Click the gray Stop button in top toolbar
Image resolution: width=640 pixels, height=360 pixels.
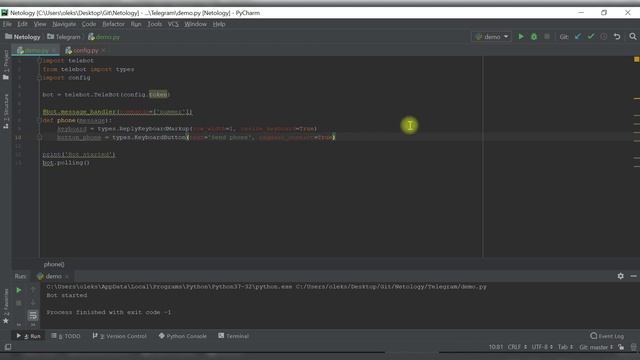(547, 37)
